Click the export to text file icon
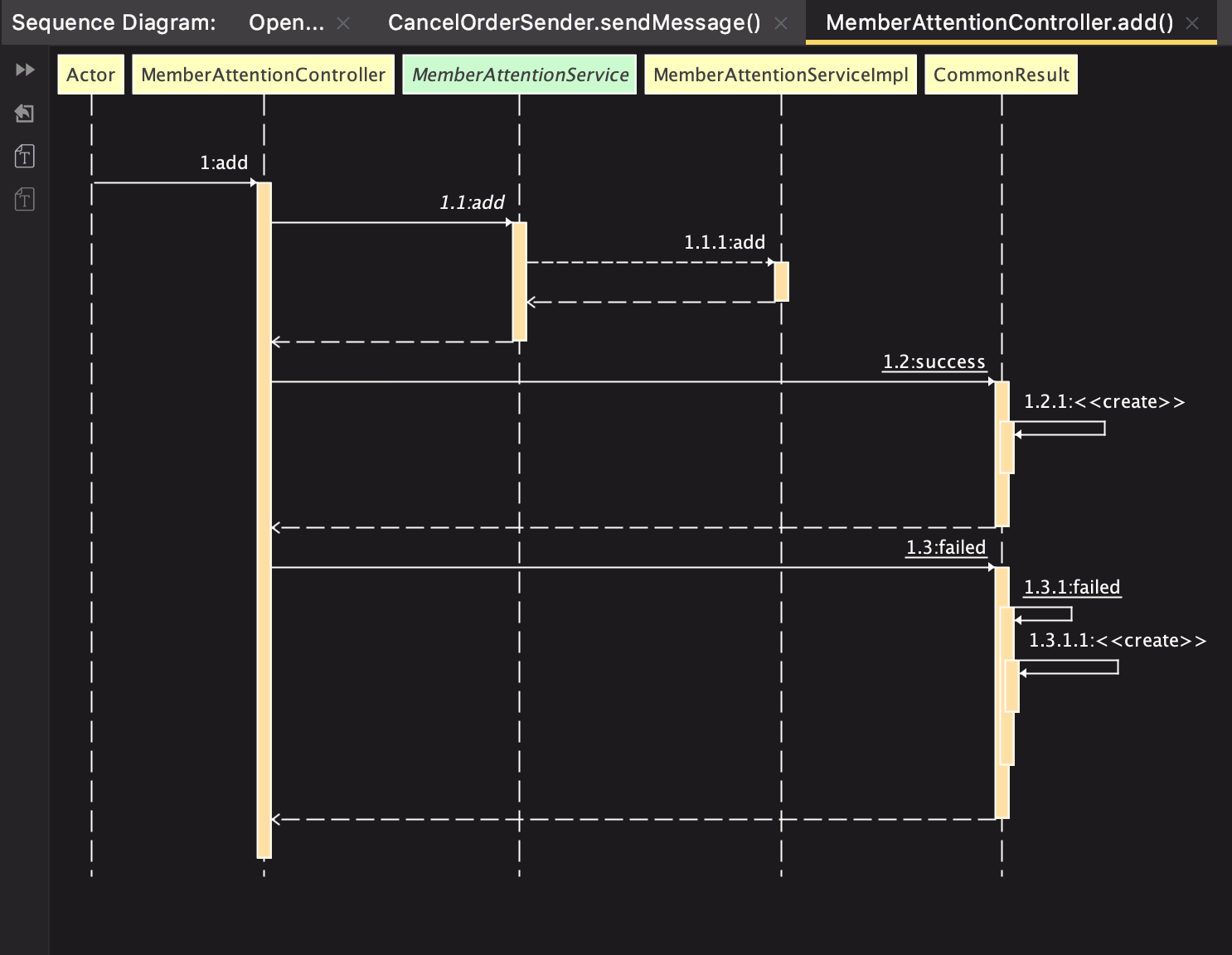The height and width of the screenshot is (955, 1232). pyautogui.click(x=25, y=156)
